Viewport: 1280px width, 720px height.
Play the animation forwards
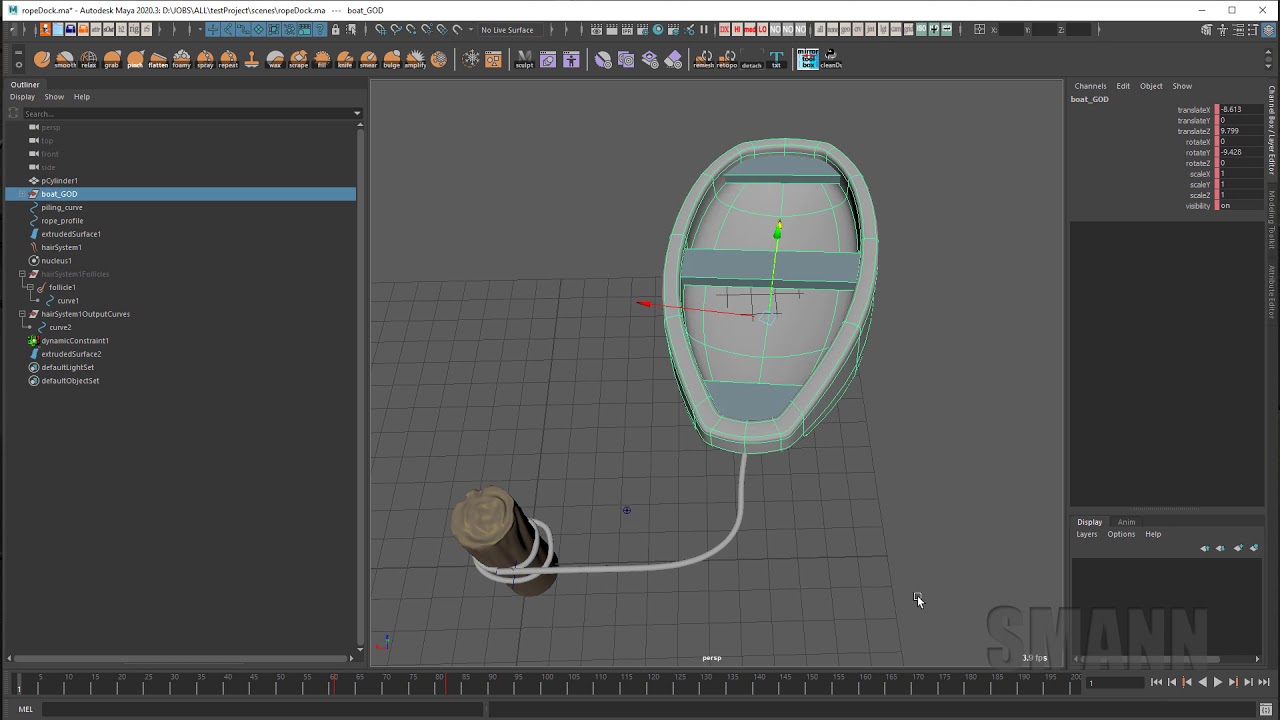tap(1217, 682)
